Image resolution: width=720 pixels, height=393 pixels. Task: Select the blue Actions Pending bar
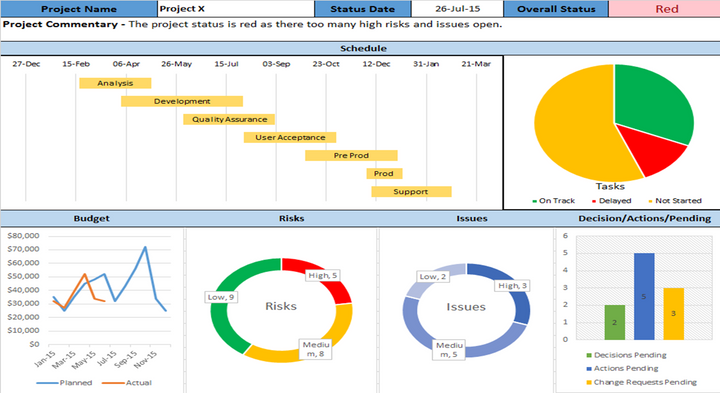[x=644, y=297]
